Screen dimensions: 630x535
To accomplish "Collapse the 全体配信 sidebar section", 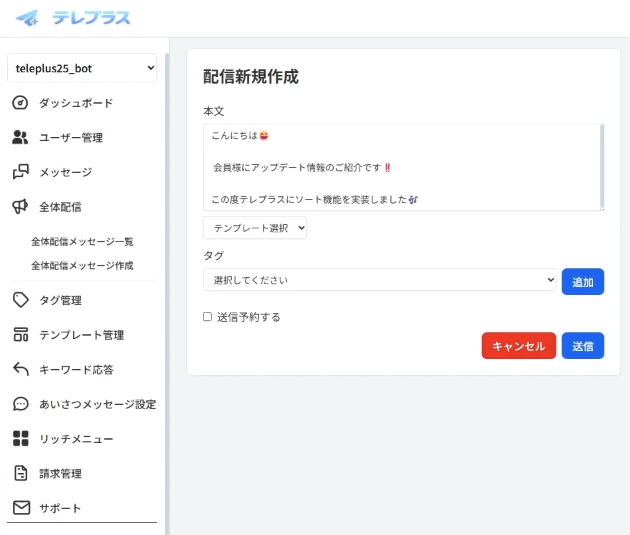I will click(x=60, y=207).
